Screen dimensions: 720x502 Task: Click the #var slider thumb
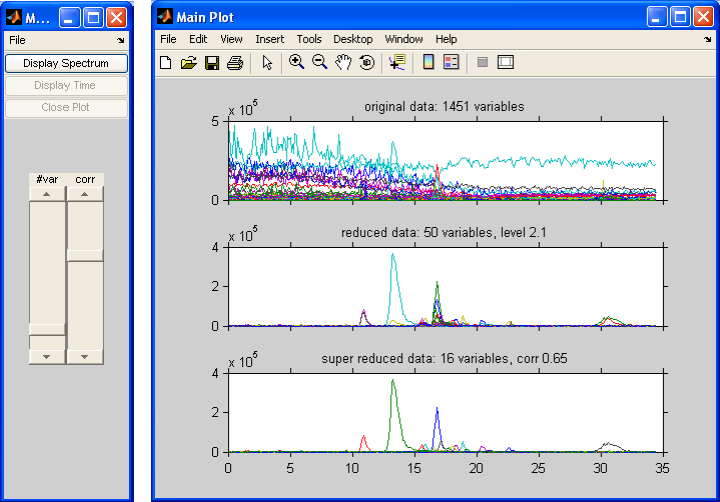point(47,329)
